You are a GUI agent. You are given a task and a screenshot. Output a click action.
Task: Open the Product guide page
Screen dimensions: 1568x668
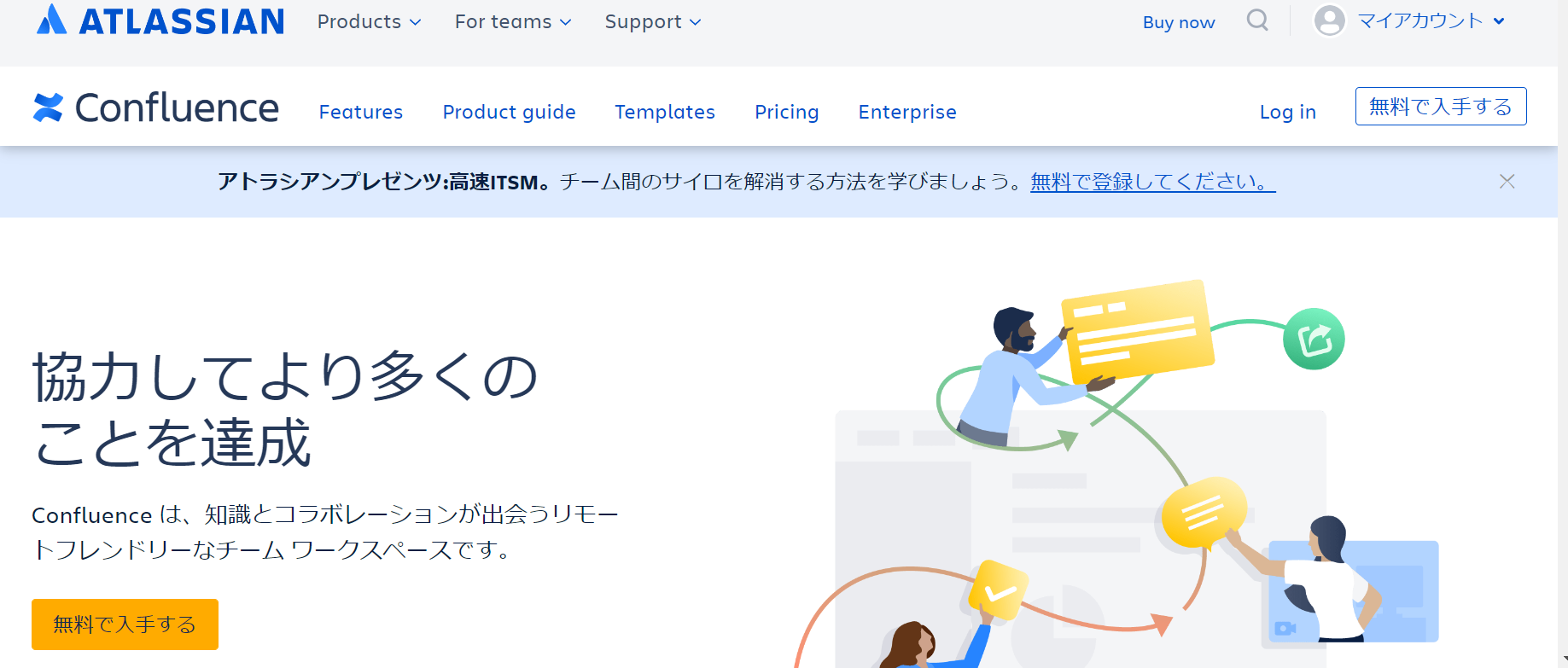click(510, 112)
